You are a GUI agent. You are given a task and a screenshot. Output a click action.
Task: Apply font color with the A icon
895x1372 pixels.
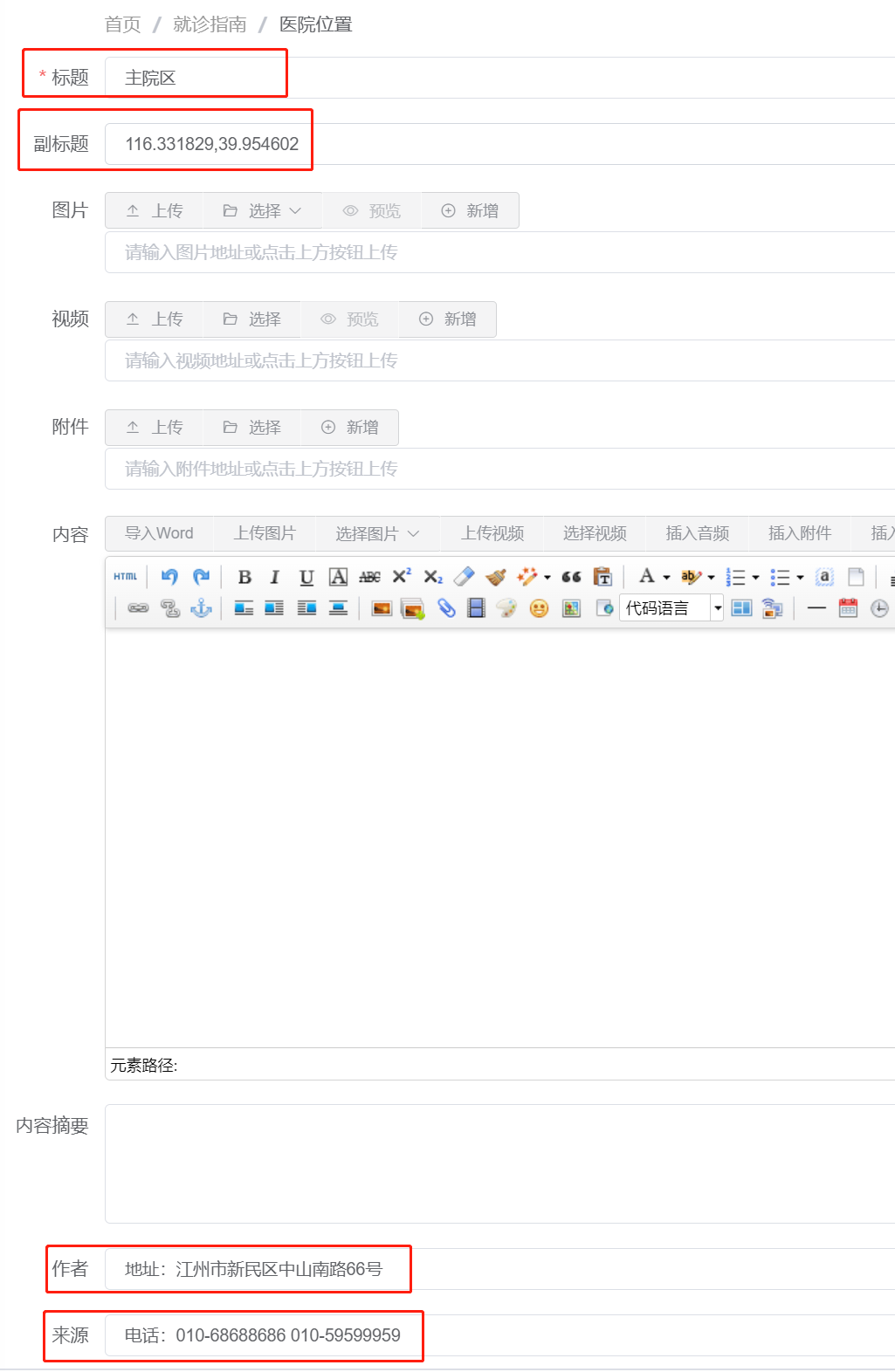(646, 577)
